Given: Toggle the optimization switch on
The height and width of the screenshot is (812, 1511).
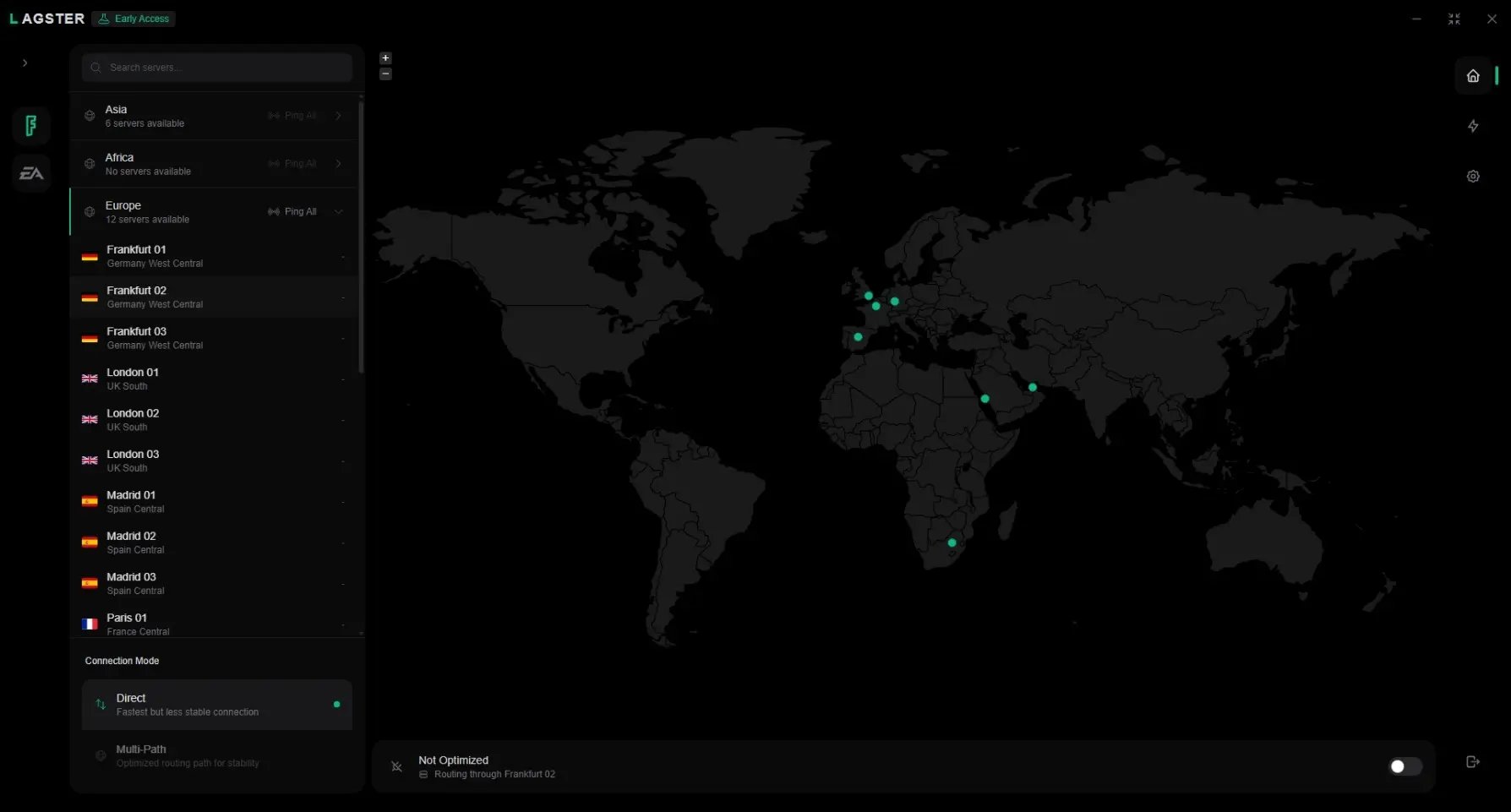Looking at the screenshot, I should tap(1405, 766).
